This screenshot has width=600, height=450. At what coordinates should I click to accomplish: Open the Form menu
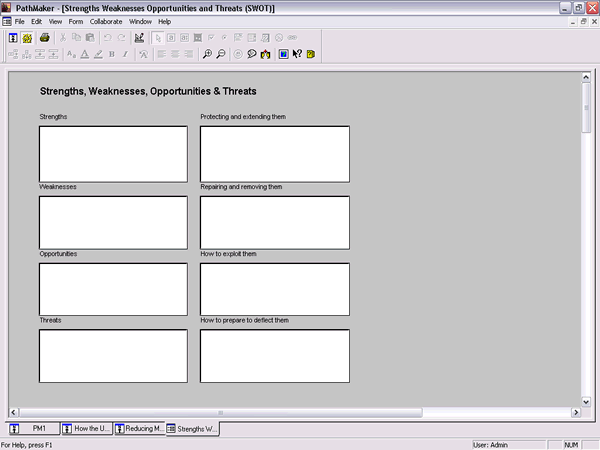pyautogui.click(x=76, y=21)
